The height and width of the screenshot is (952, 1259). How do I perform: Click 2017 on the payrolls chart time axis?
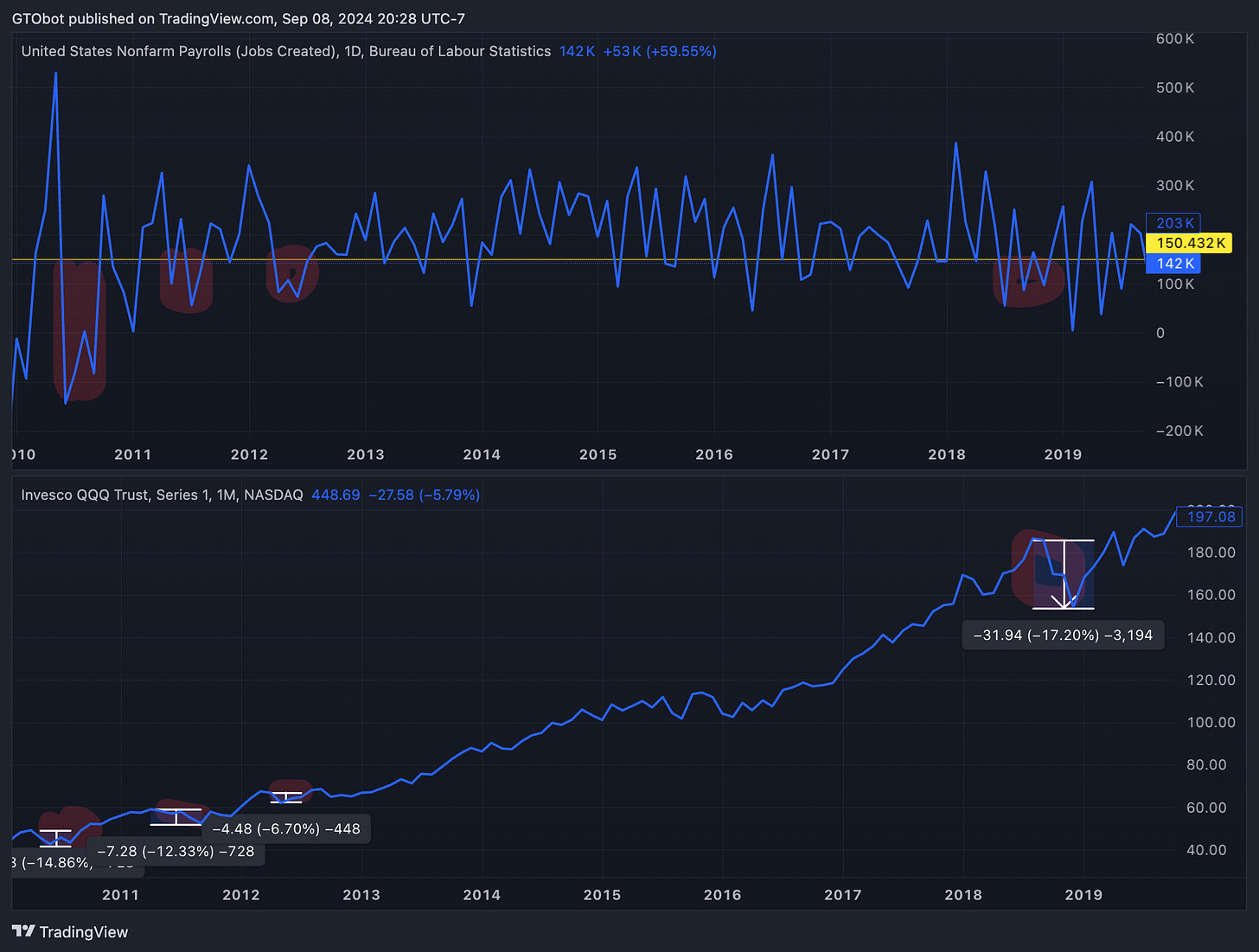click(830, 454)
